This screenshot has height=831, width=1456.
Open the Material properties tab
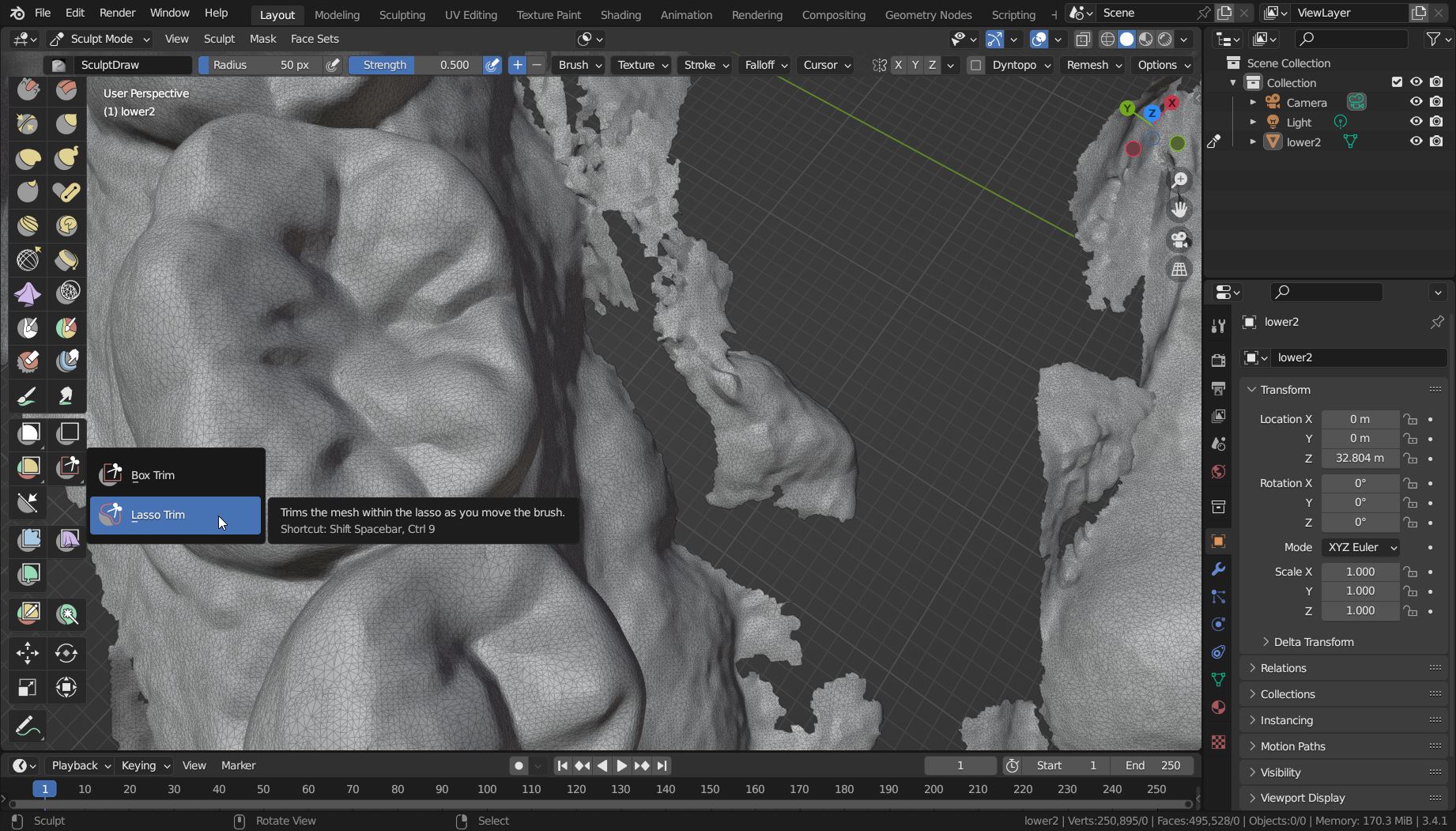[1218, 707]
